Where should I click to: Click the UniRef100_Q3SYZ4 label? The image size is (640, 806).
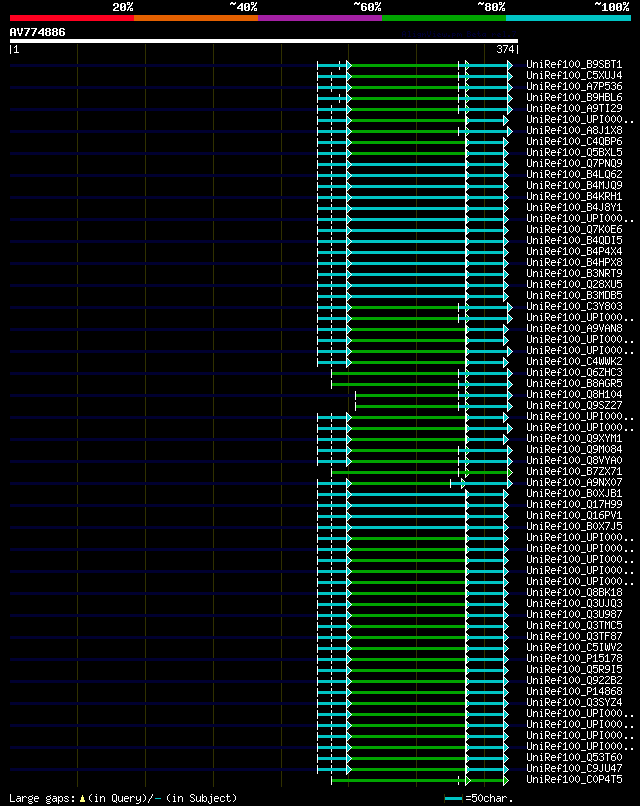point(574,702)
